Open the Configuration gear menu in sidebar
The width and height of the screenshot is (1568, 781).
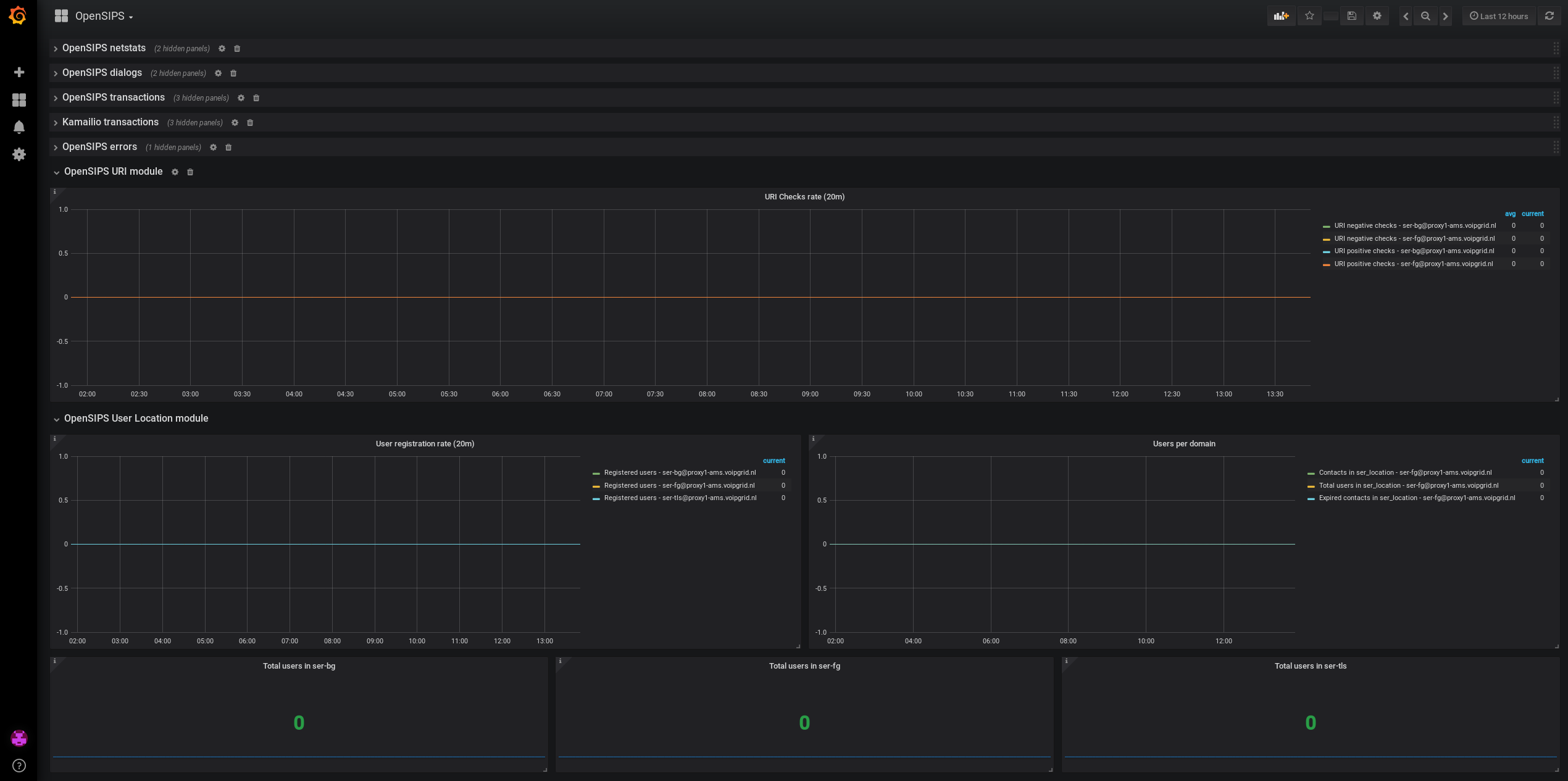point(19,154)
